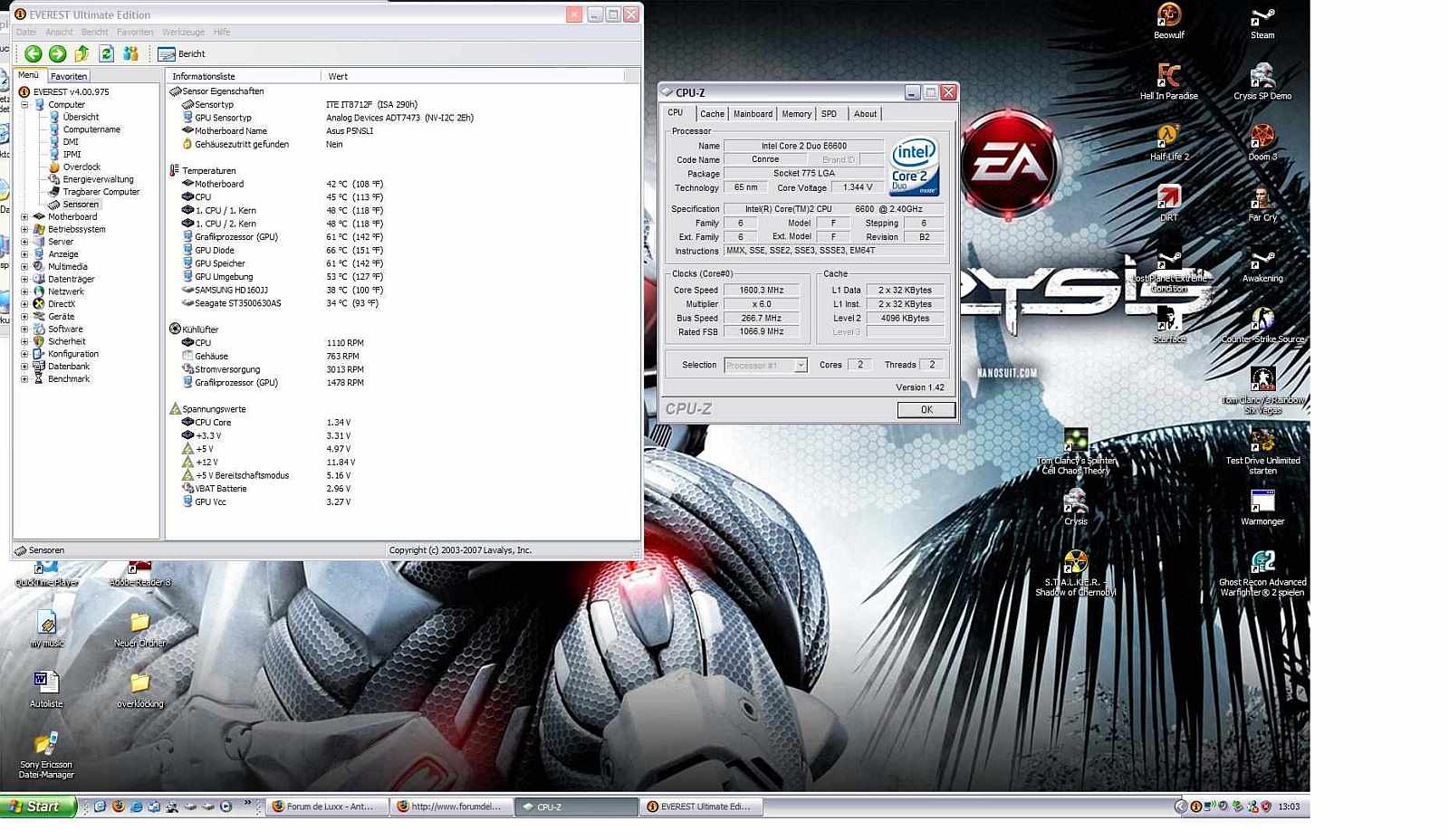Select Ghost Recon Advanced Warfighter 2 icon
This screenshot has width=1449, height=840.
pyautogui.click(x=1262, y=573)
